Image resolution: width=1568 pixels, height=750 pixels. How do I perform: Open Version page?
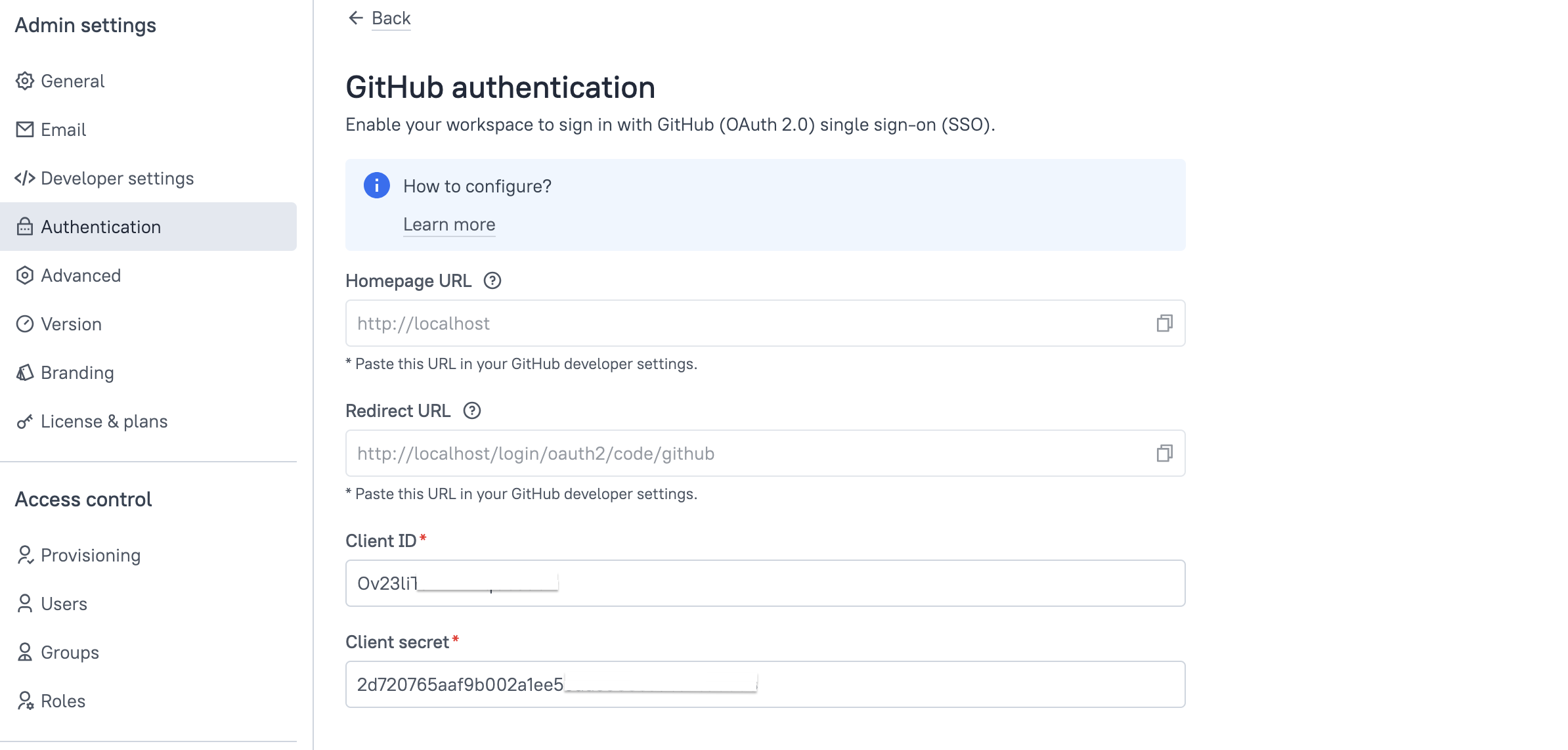tap(71, 324)
